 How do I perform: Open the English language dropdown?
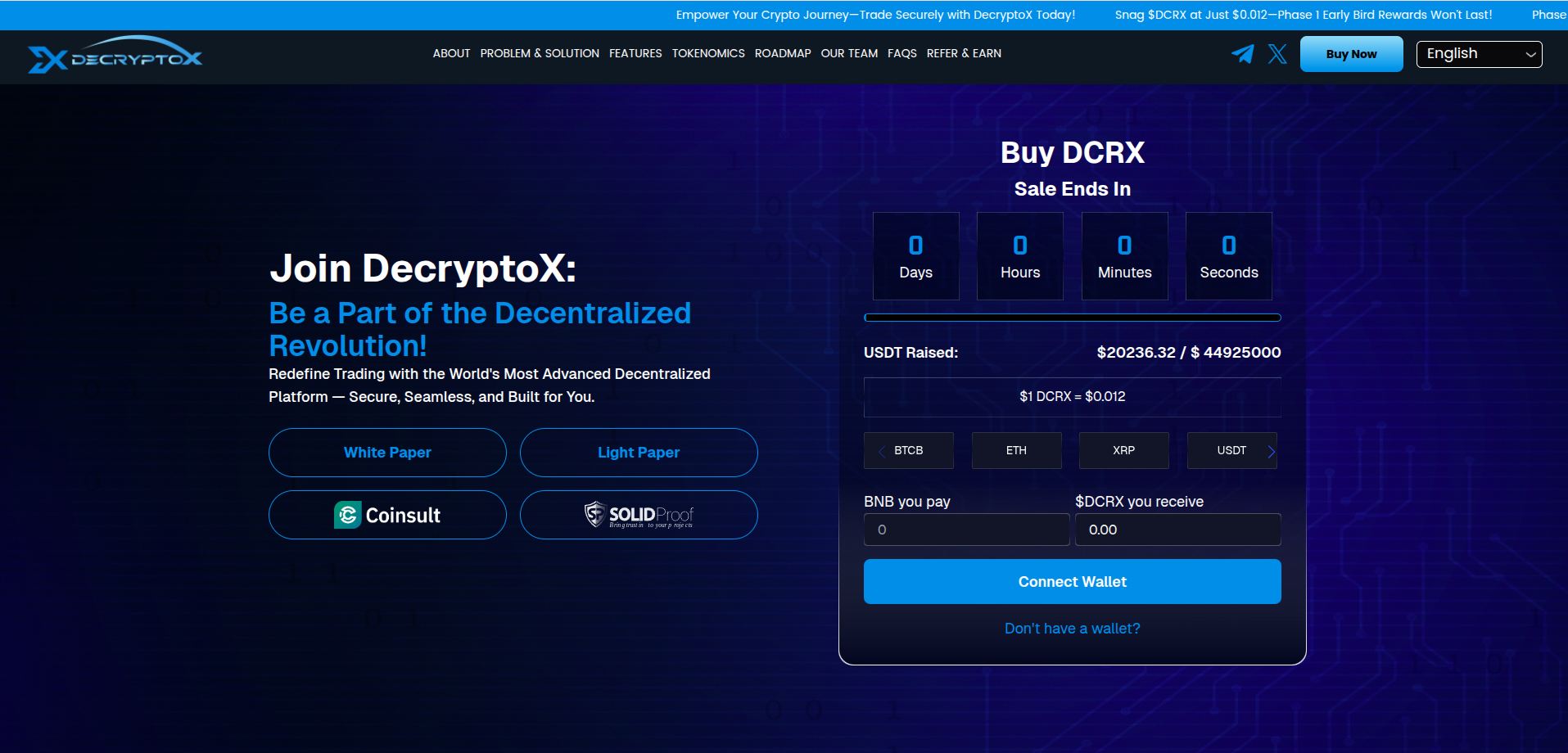[x=1479, y=54]
